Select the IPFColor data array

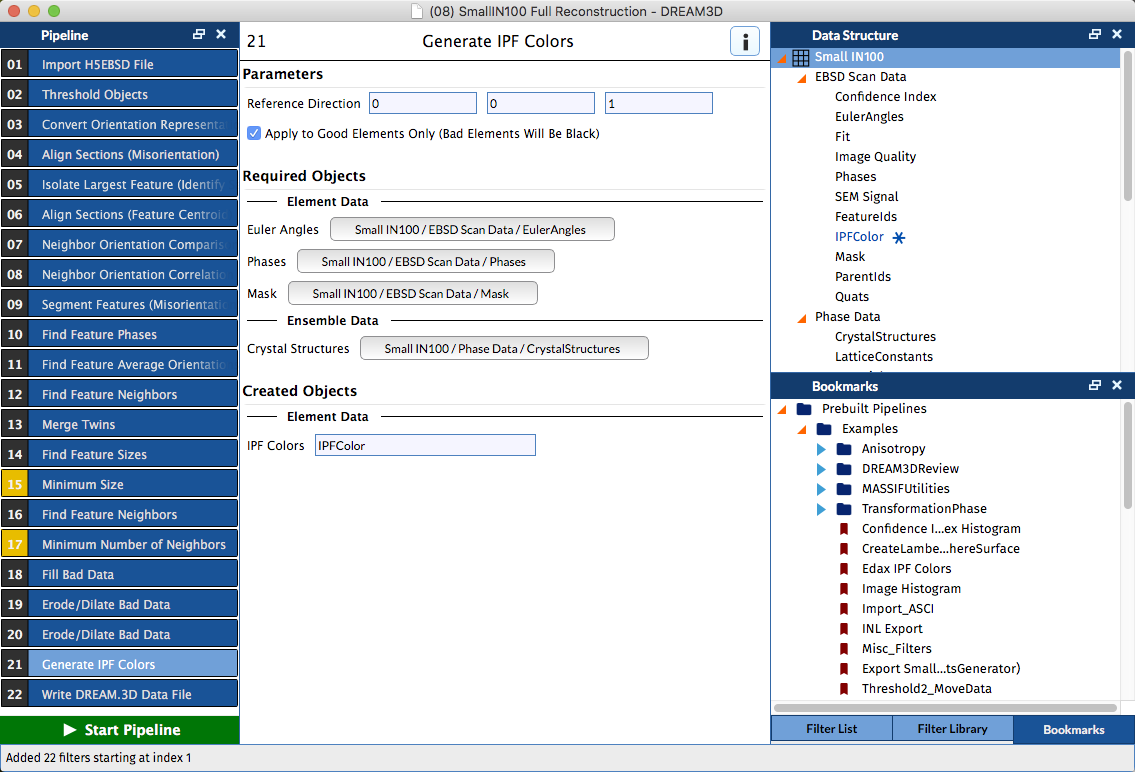pyautogui.click(x=859, y=237)
